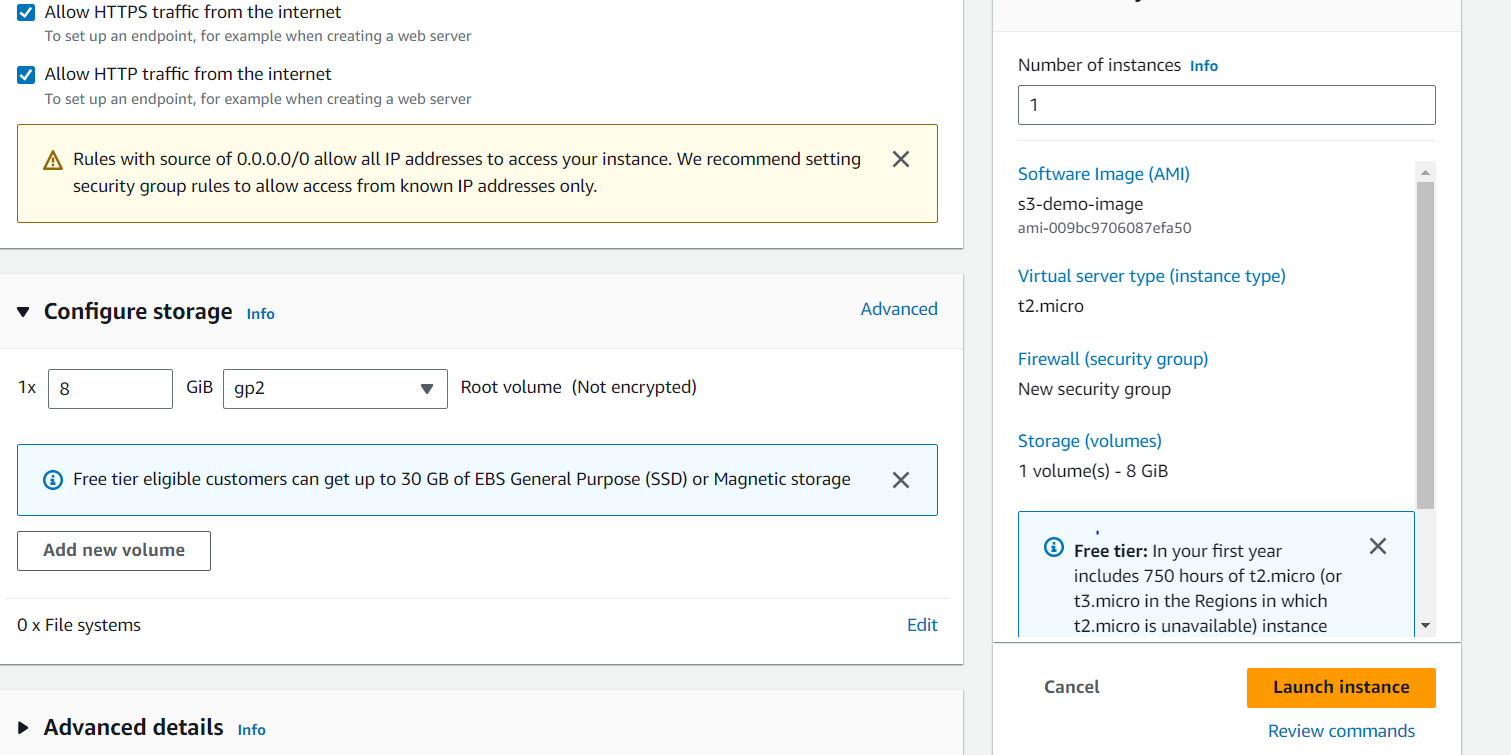Image resolution: width=1511 pixels, height=755 pixels.
Task: Click the root volume size field
Action: [110, 388]
